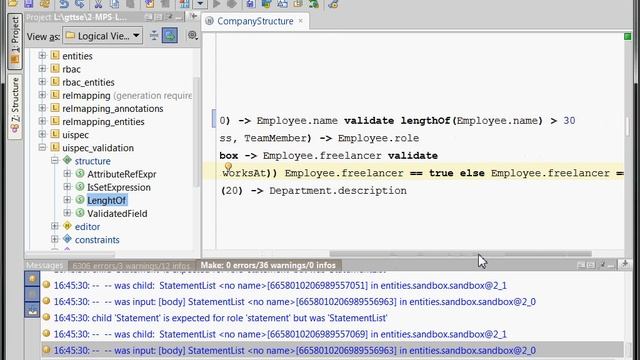Click 'lengthOf' in the editor code

(425, 121)
